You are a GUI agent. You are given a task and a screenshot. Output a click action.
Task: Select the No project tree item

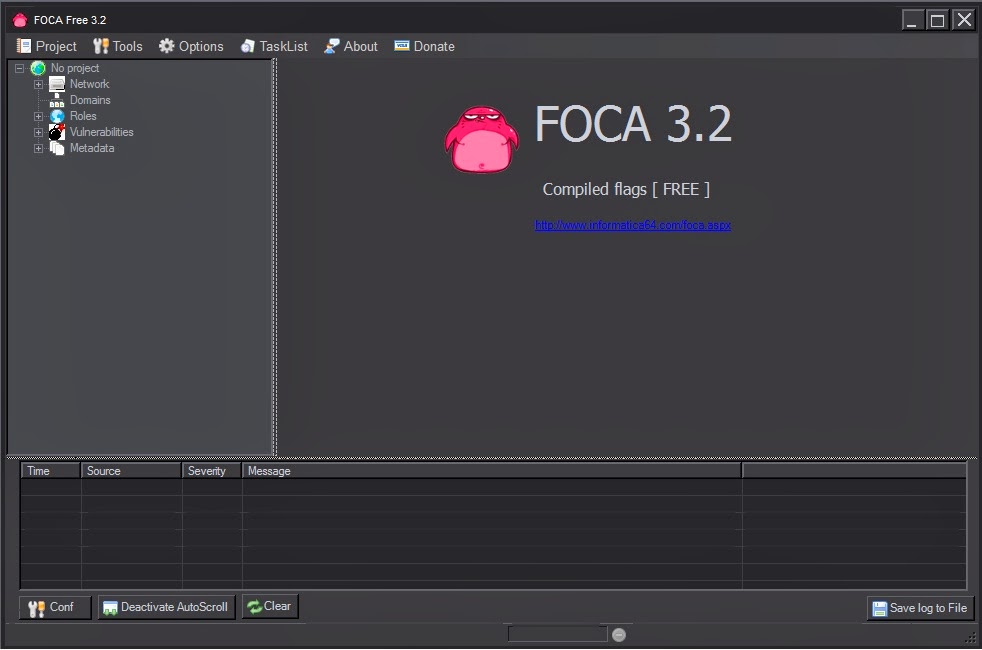[x=75, y=68]
